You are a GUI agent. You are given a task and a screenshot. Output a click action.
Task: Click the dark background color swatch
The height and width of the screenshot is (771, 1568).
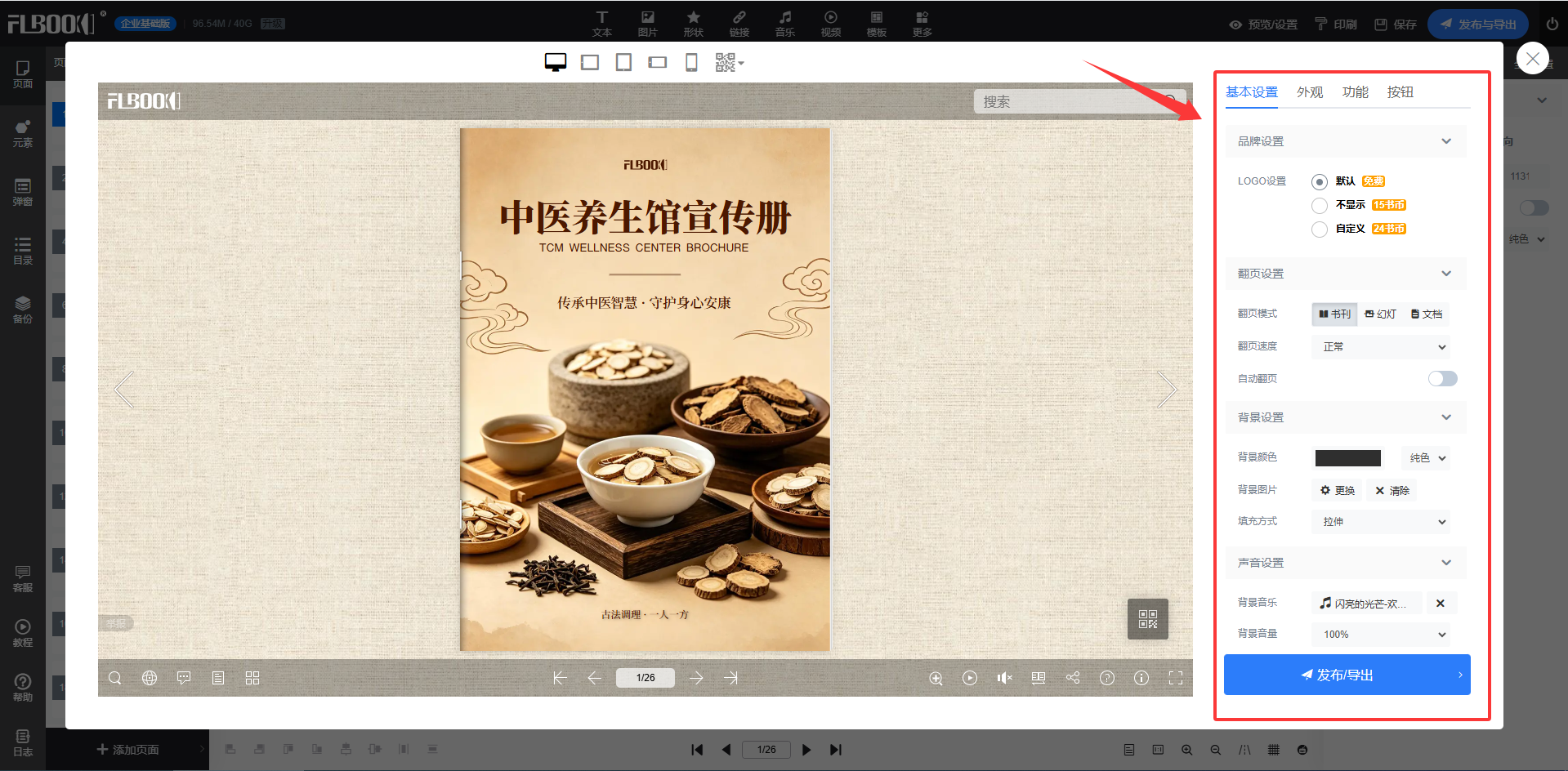coord(1347,458)
